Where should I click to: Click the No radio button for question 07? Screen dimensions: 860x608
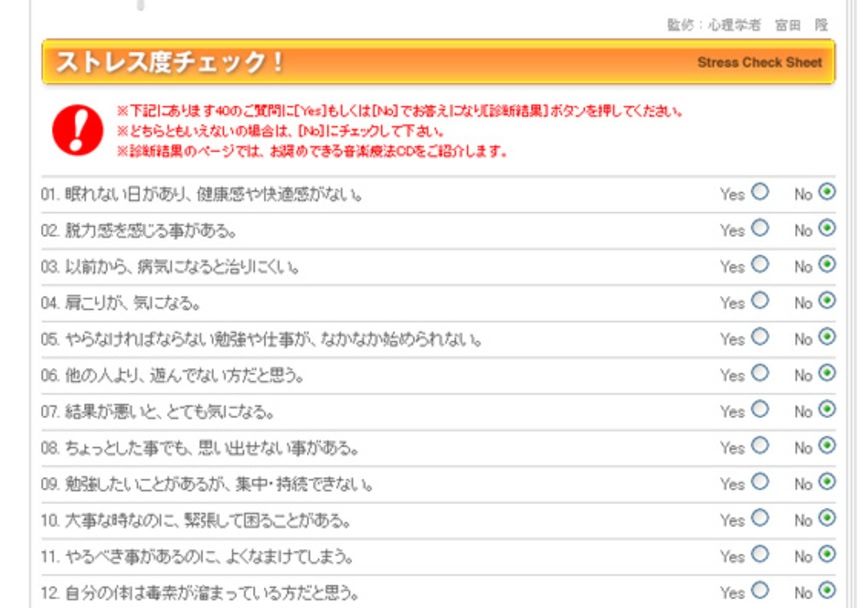[x=827, y=409]
